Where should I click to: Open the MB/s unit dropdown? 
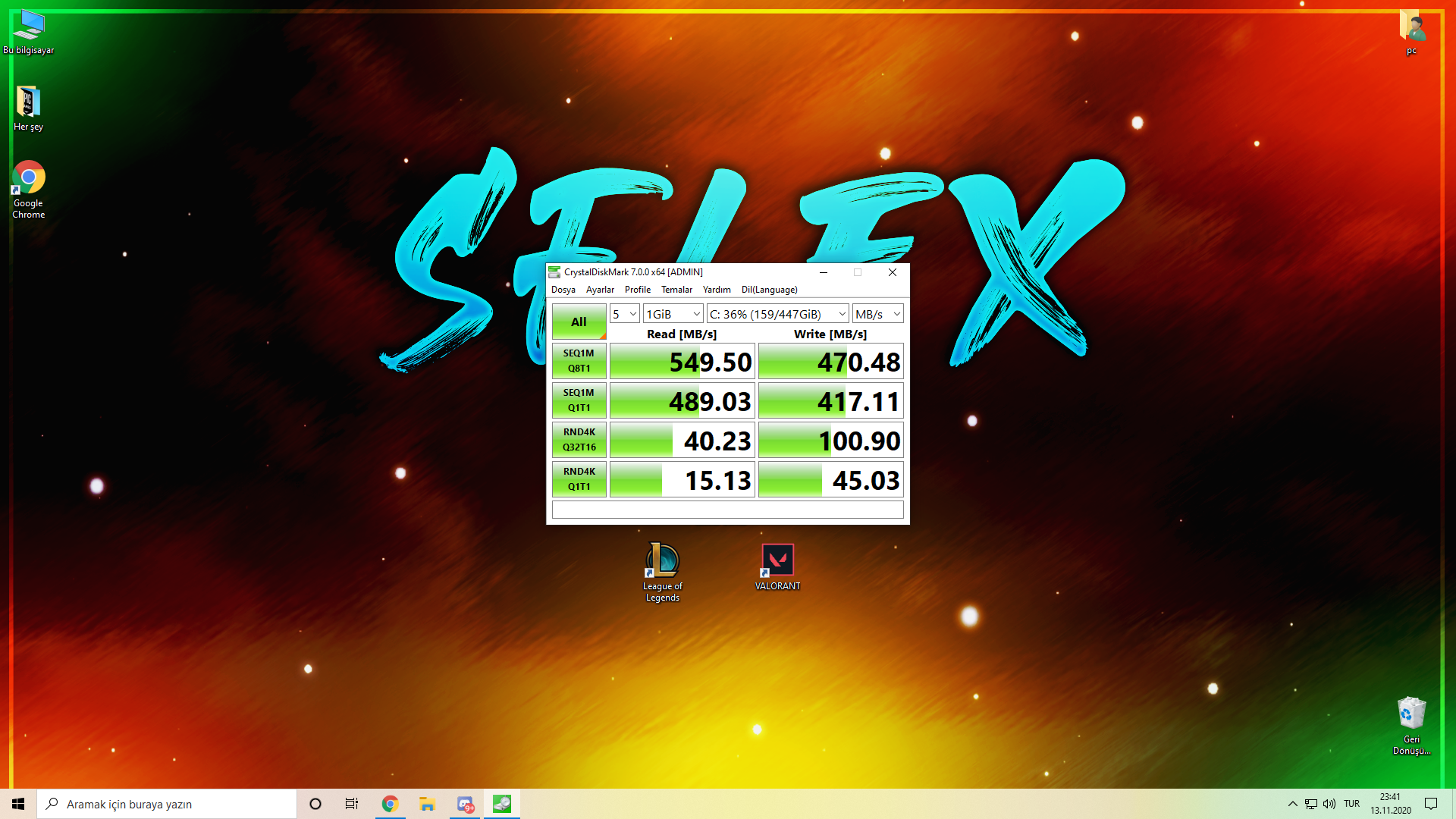877,314
